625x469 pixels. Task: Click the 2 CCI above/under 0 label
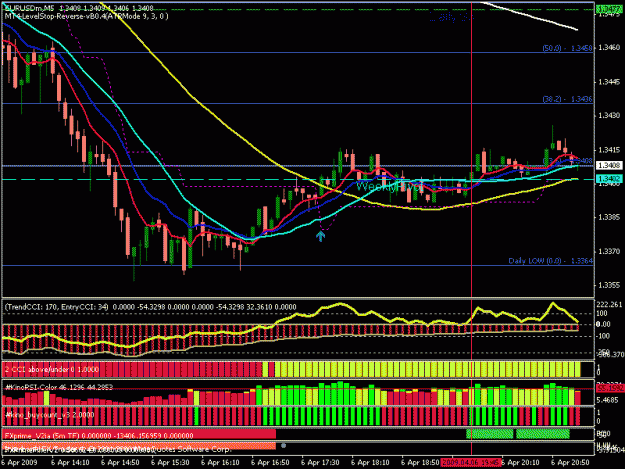[52, 370]
